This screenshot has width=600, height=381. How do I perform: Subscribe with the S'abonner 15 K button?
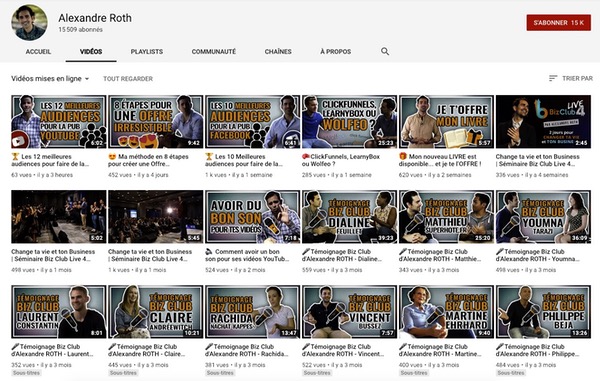(559, 23)
